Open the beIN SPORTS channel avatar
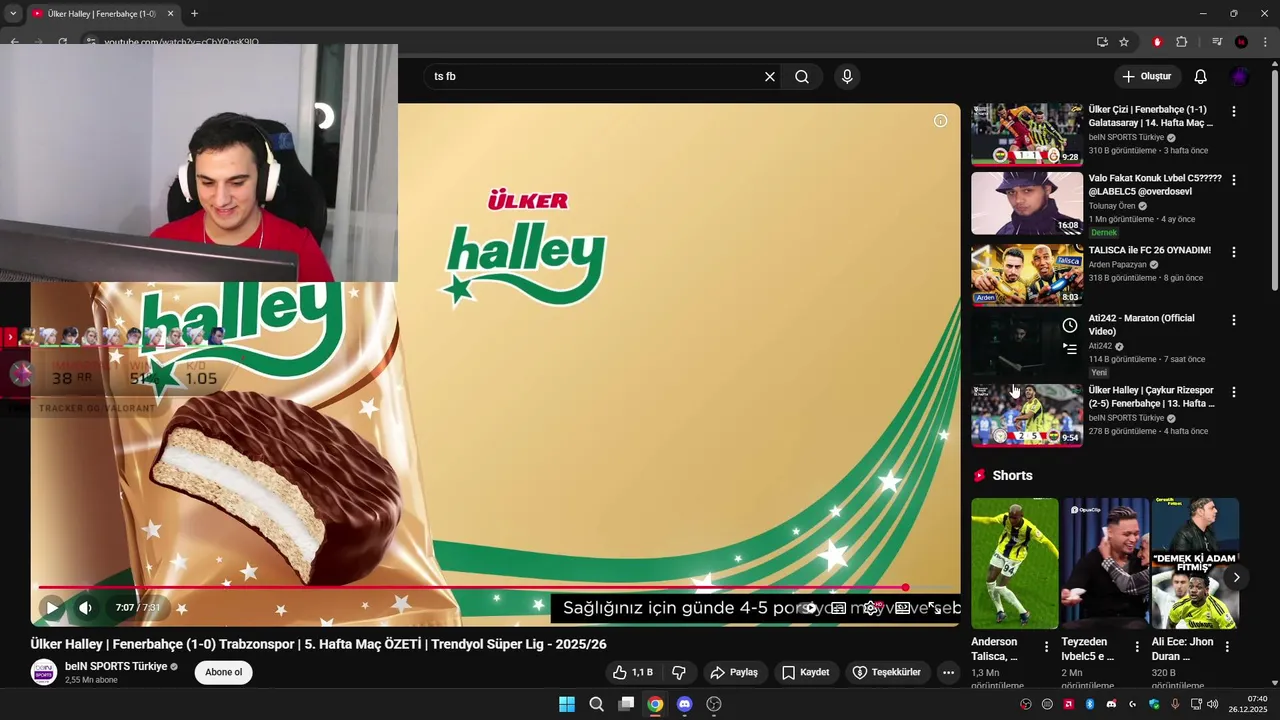This screenshot has width=1280, height=720. pos(44,672)
